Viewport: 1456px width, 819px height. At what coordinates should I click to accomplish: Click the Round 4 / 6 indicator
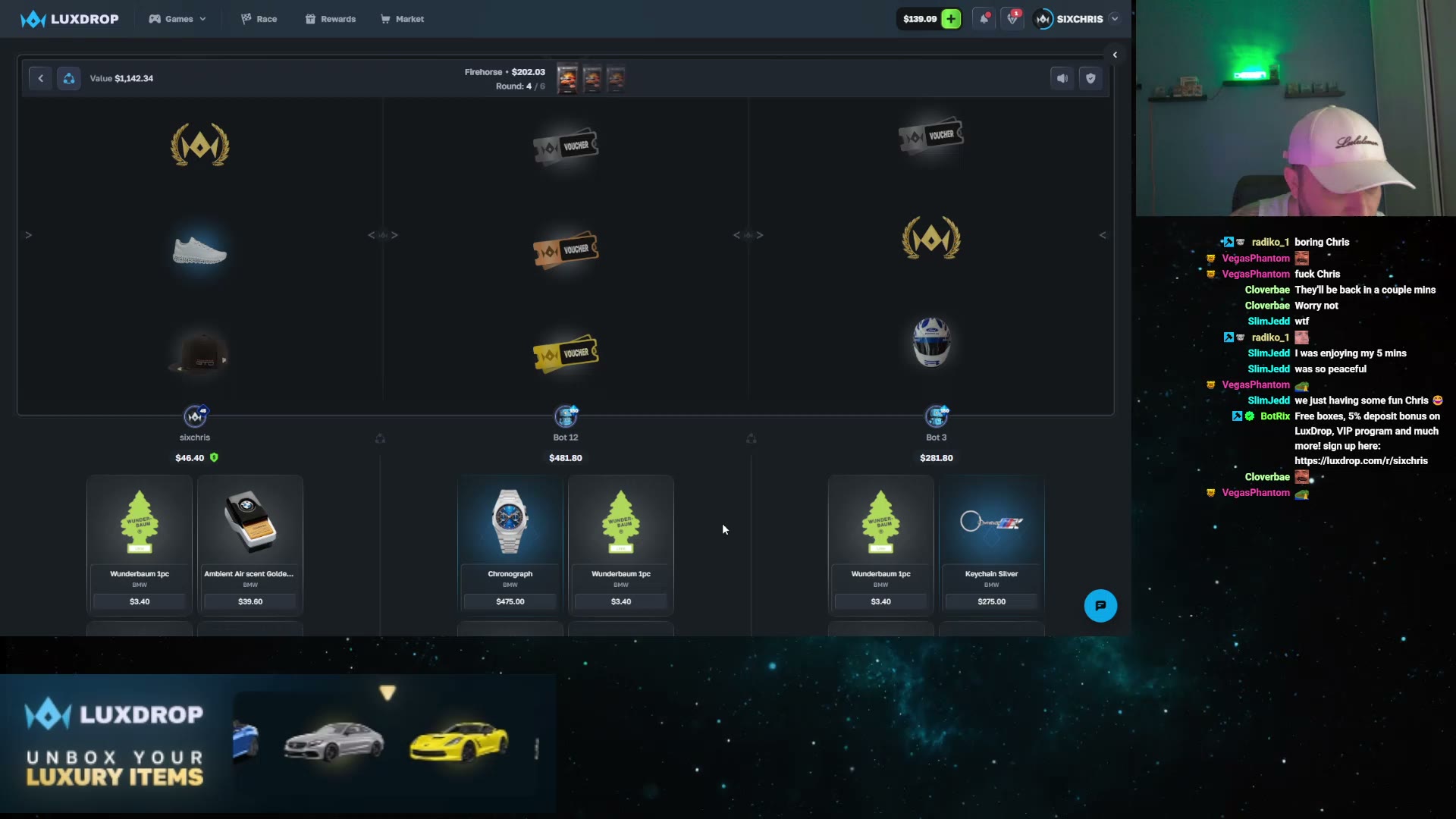coord(520,86)
